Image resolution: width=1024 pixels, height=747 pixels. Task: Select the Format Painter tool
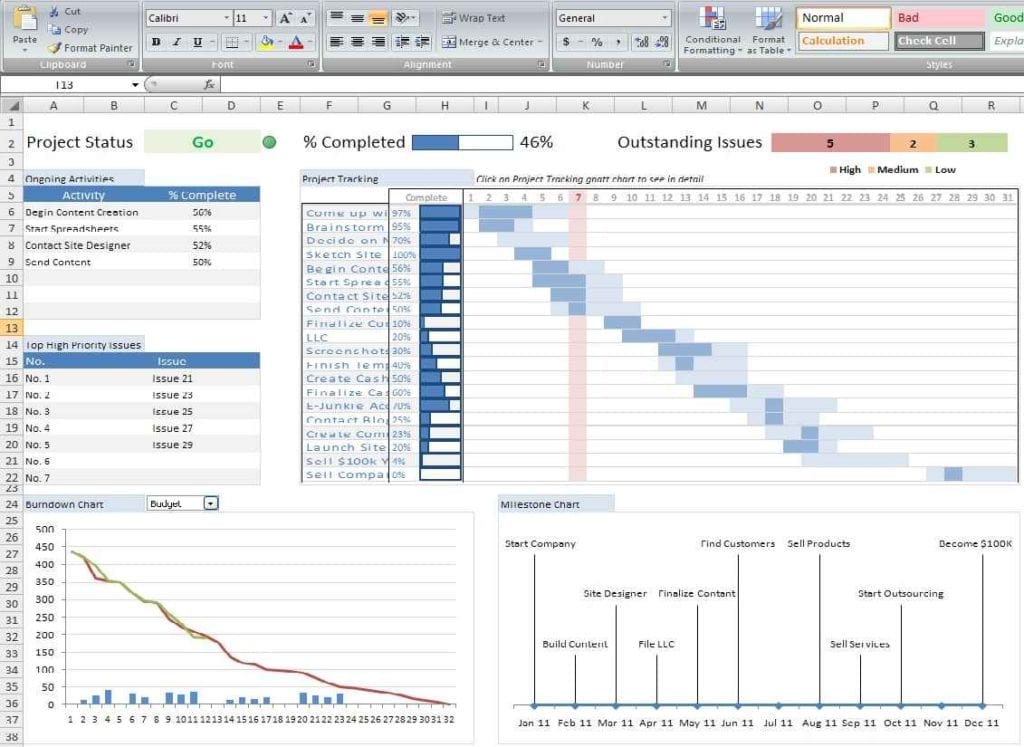pyautogui.click(x=90, y=47)
